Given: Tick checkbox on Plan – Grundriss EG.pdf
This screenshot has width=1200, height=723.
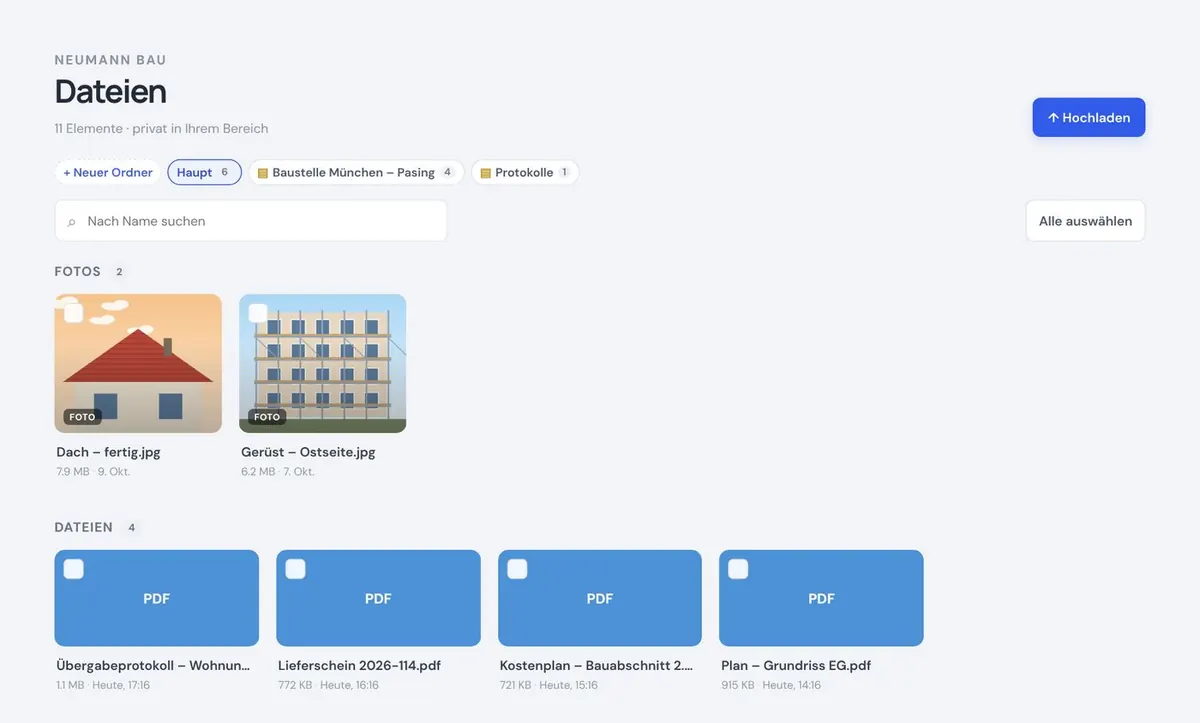Looking at the screenshot, I should click(x=738, y=569).
